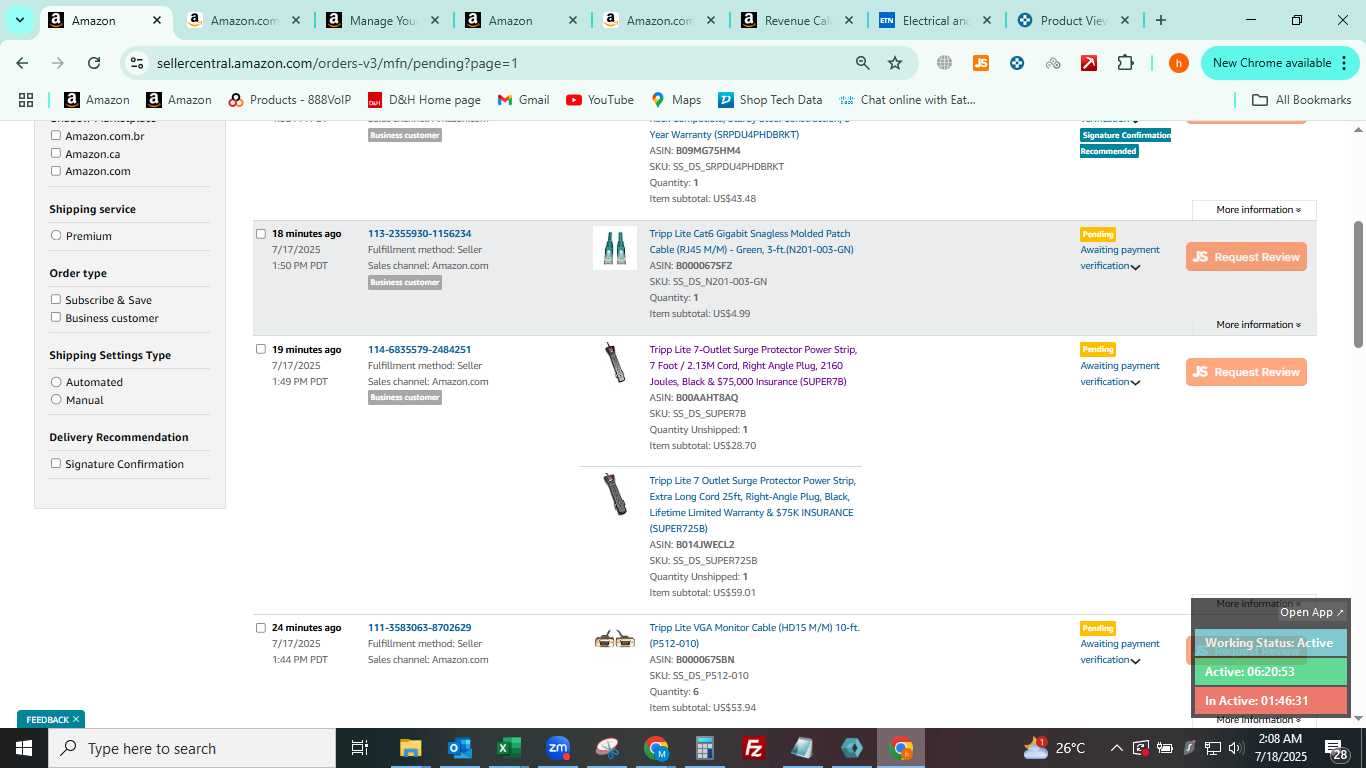Image resolution: width=1366 pixels, height=768 pixels.
Task: Open Outlook from the taskbar
Action: pos(459,748)
